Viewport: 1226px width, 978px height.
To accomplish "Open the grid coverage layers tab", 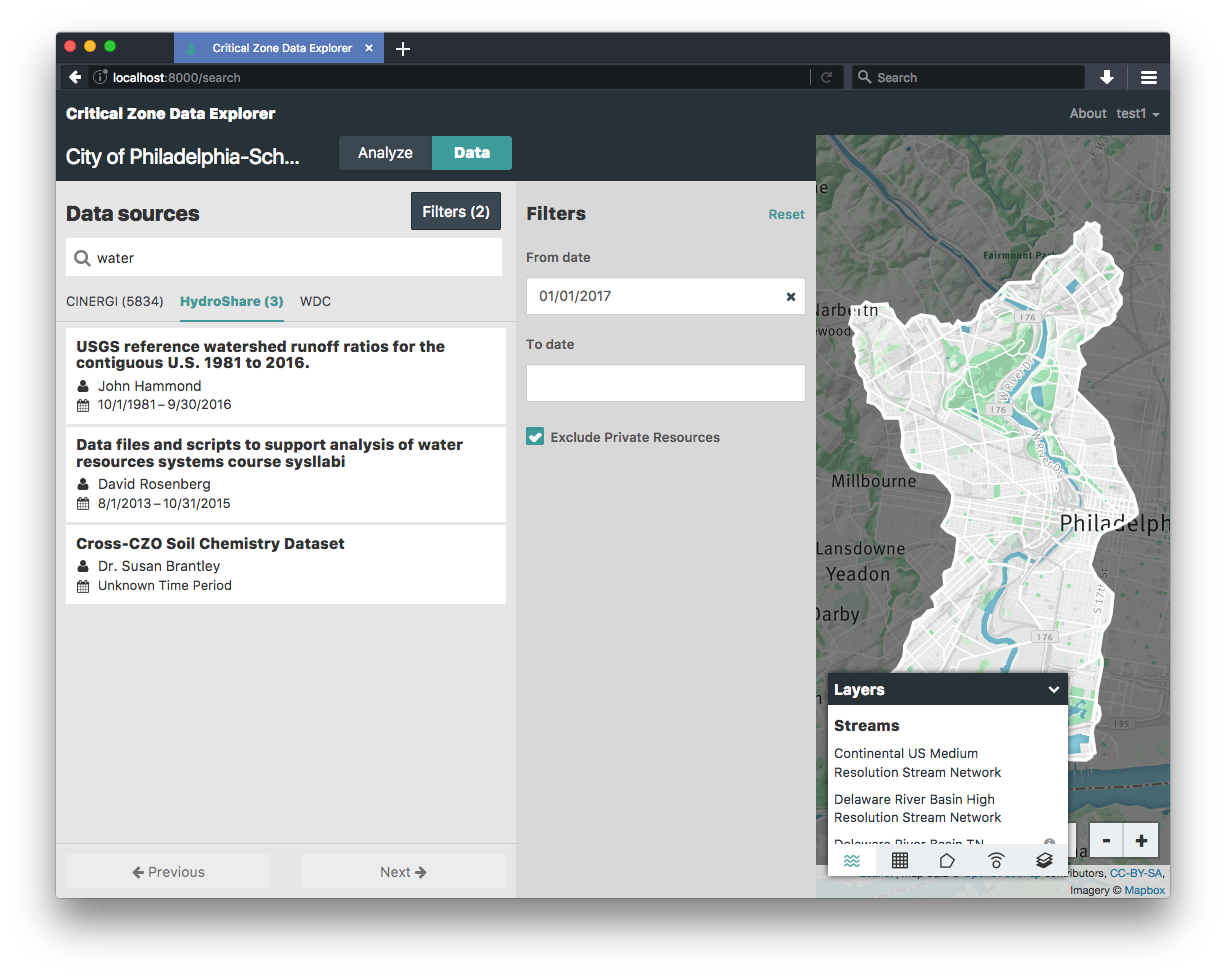I will [900, 860].
